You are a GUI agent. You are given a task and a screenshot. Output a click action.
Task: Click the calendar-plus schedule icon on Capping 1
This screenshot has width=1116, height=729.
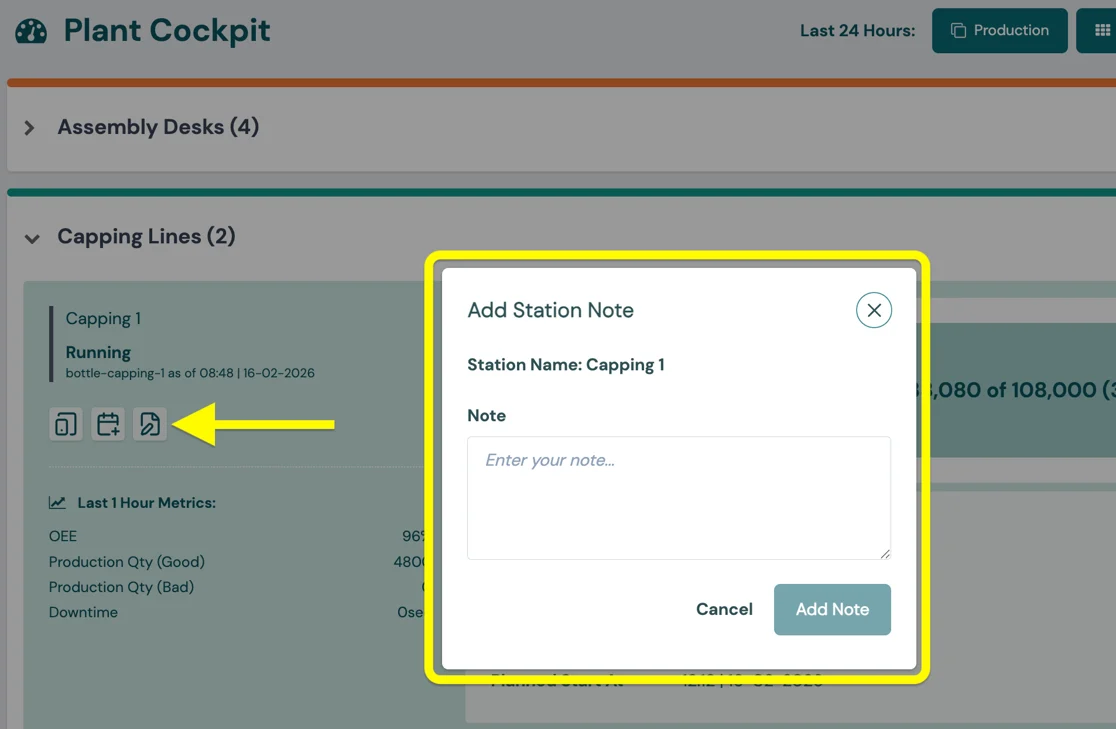point(108,424)
